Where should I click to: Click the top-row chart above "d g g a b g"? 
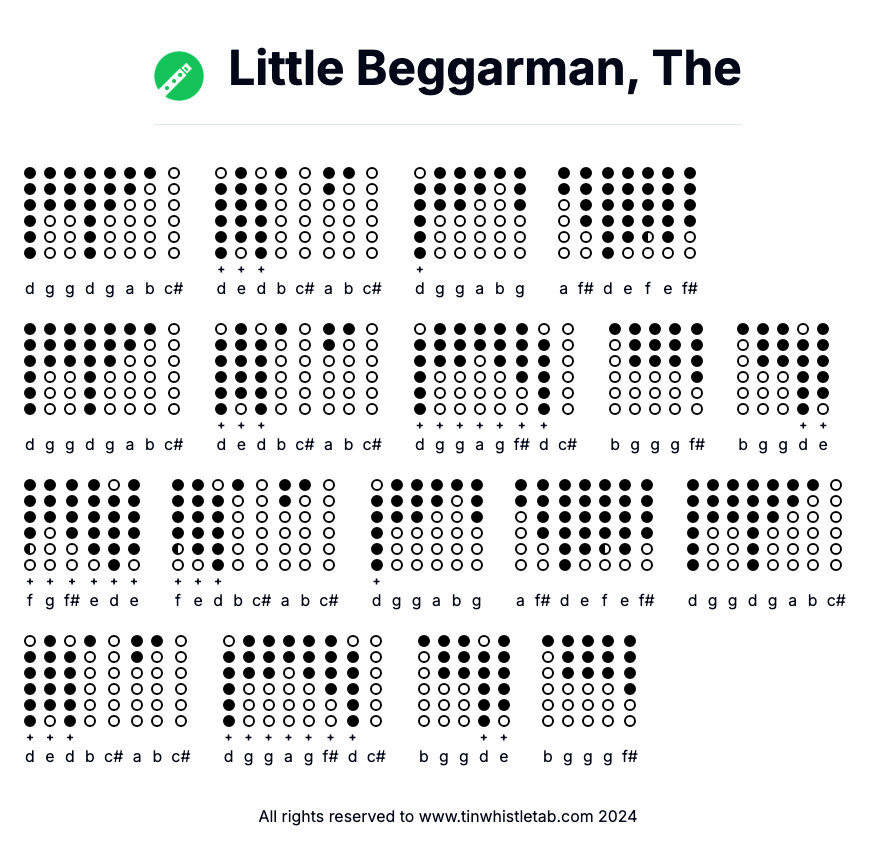[x=470, y=213]
